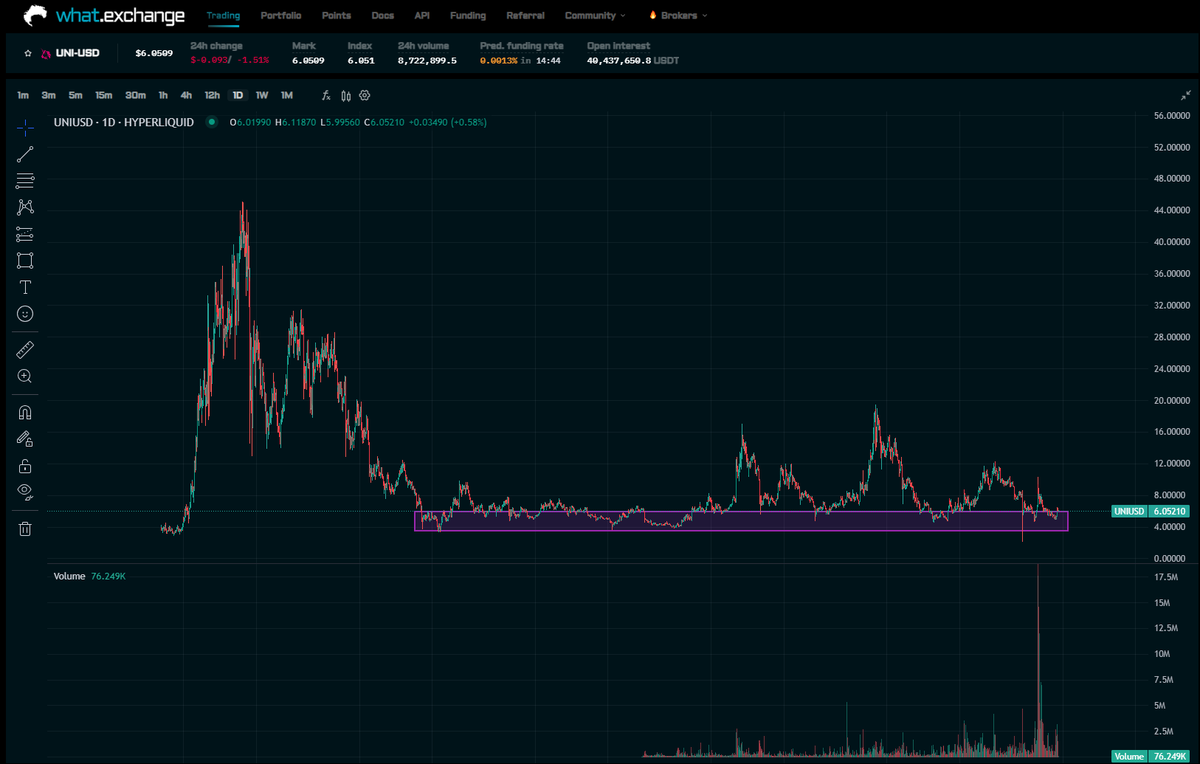Open the emoji icons tool
The width and height of the screenshot is (1200, 764).
(x=25, y=314)
